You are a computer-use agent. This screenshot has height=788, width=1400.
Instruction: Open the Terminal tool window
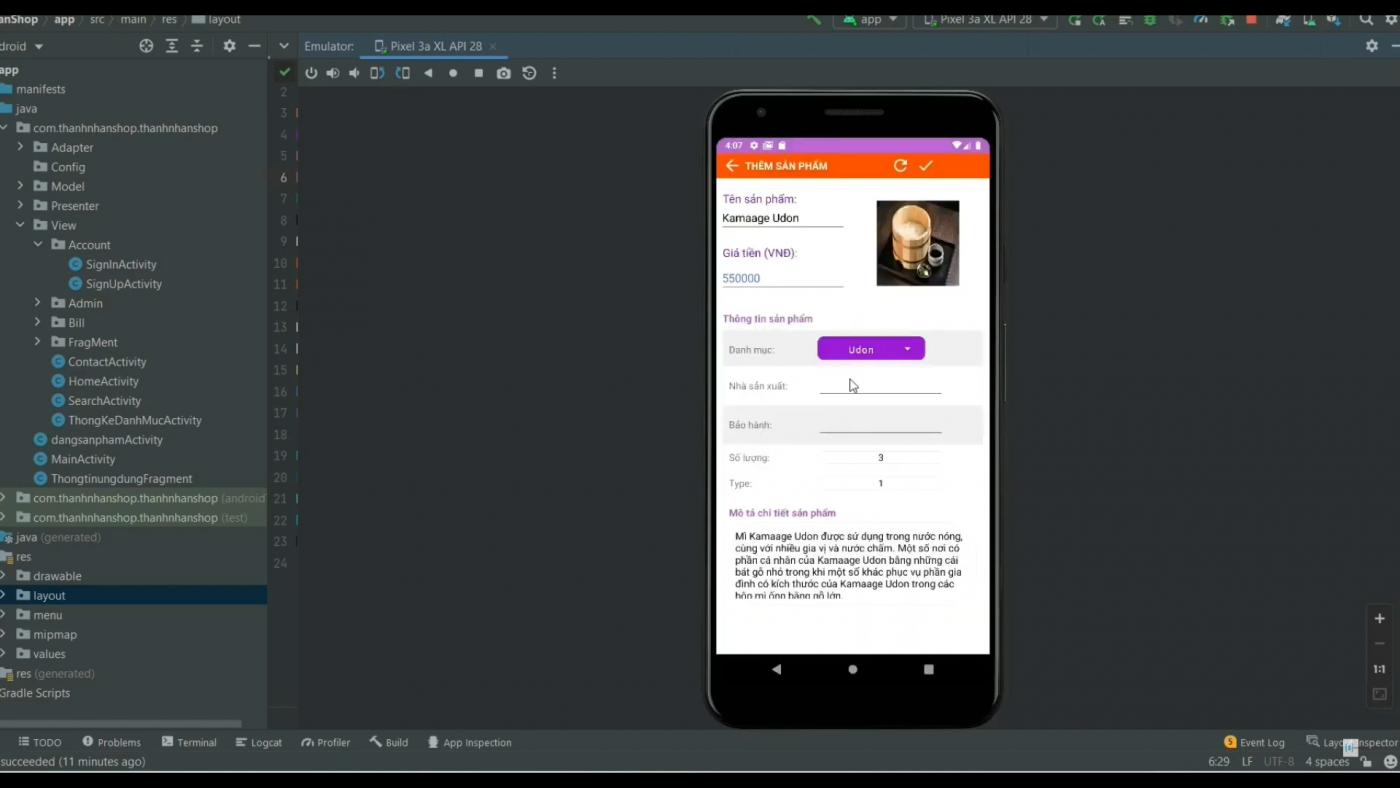click(x=188, y=742)
